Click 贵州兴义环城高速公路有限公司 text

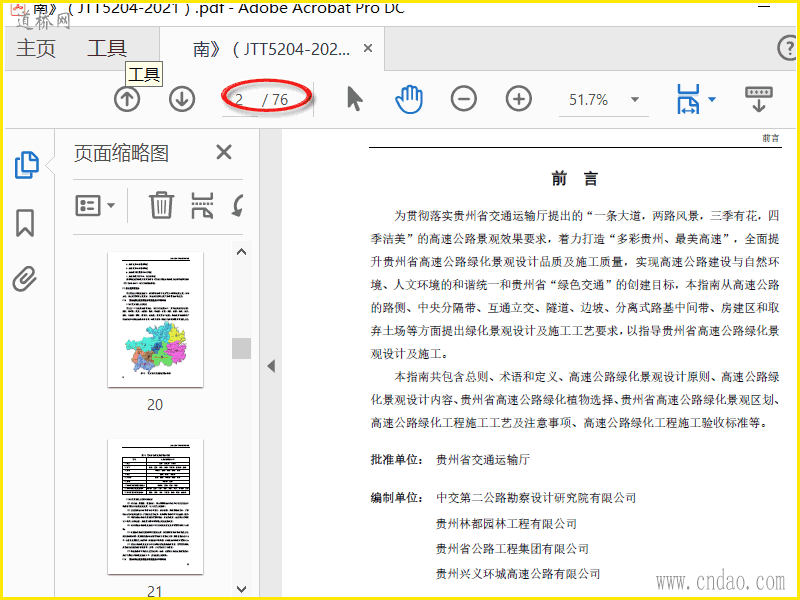pyautogui.click(x=518, y=574)
